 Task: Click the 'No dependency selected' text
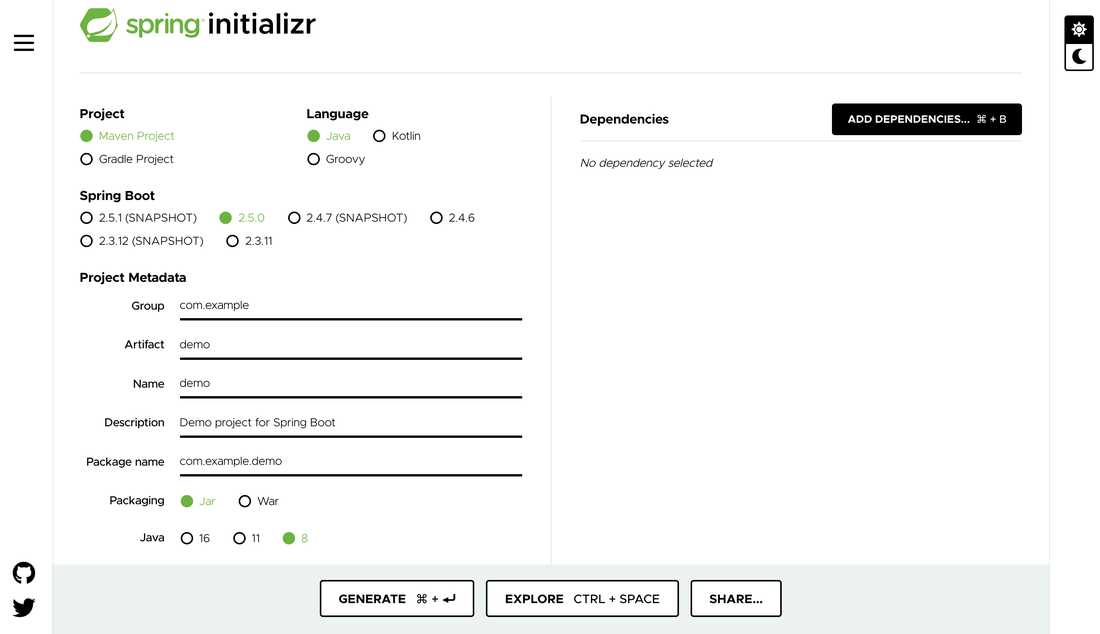[x=646, y=163]
